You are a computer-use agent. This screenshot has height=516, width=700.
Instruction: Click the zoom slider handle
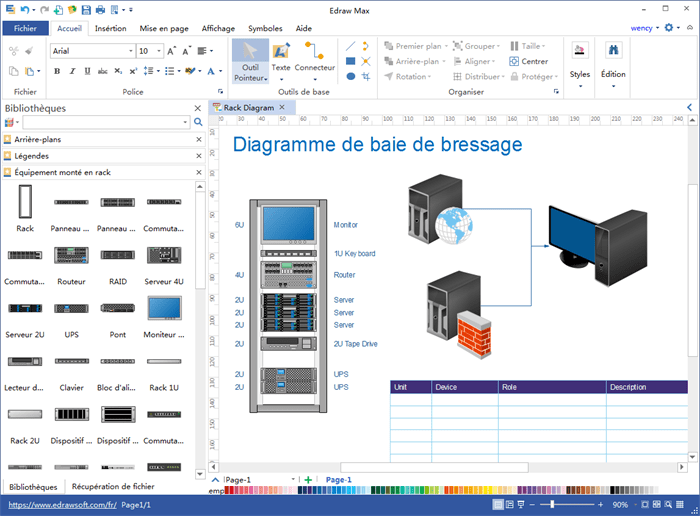pyautogui.click(x=552, y=504)
